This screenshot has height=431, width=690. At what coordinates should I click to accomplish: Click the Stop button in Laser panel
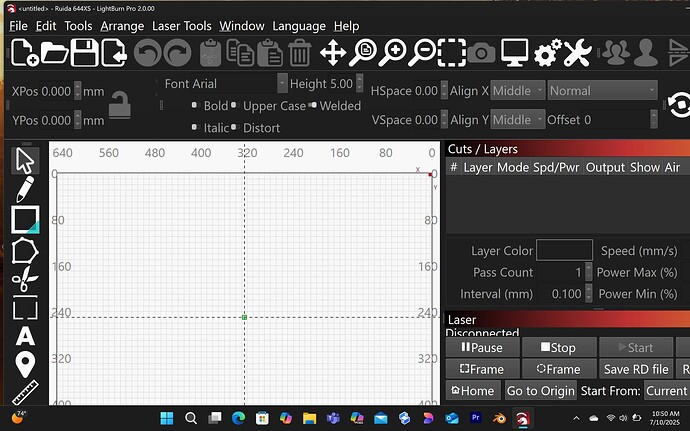[559, 347]
